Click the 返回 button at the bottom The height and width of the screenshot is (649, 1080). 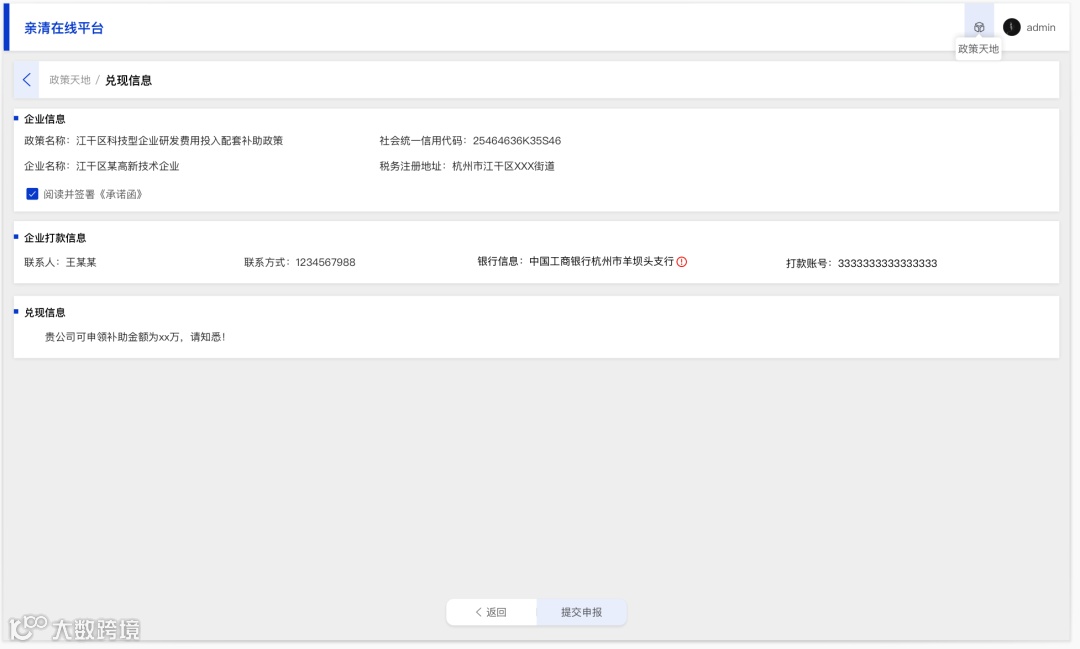click(x=491, y=612)
